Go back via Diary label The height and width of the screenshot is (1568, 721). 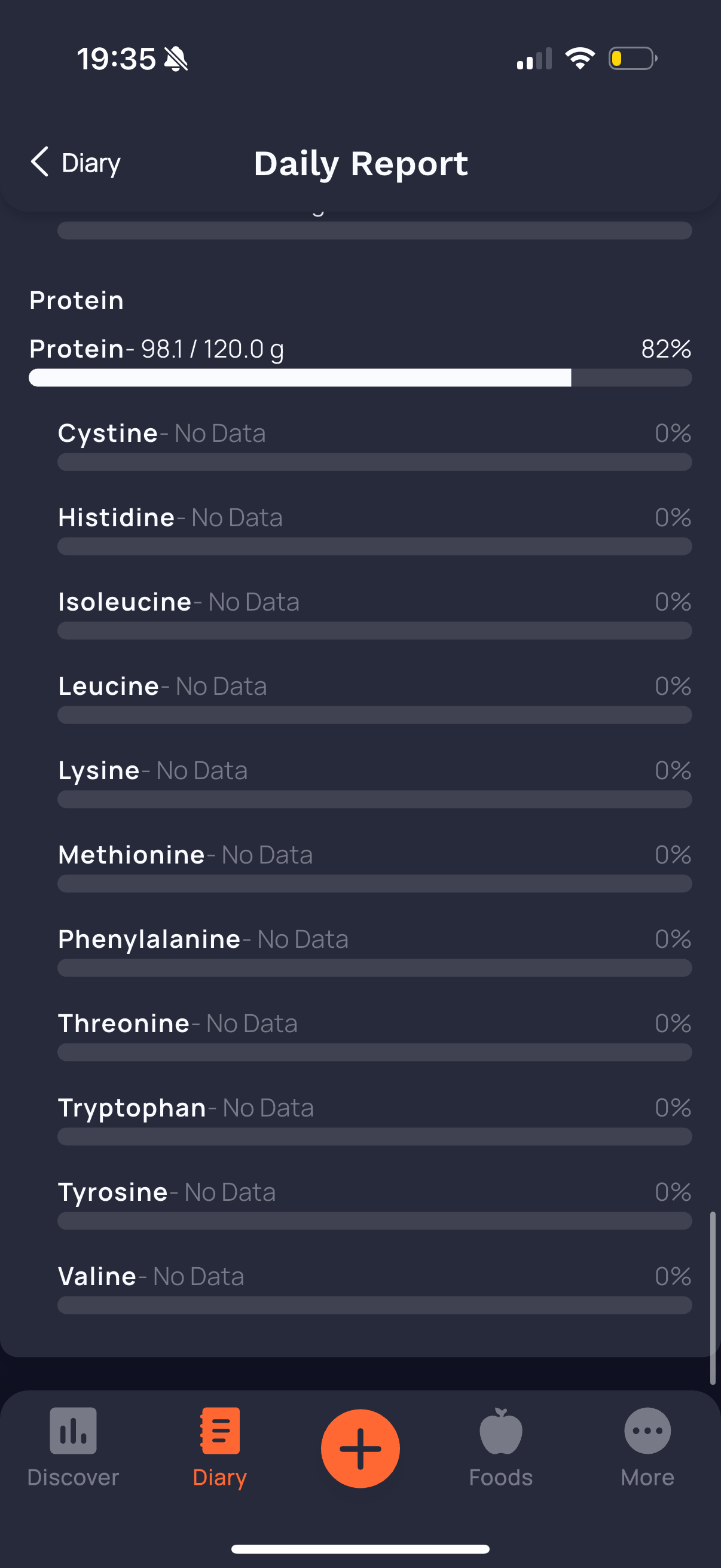(91, 163)
